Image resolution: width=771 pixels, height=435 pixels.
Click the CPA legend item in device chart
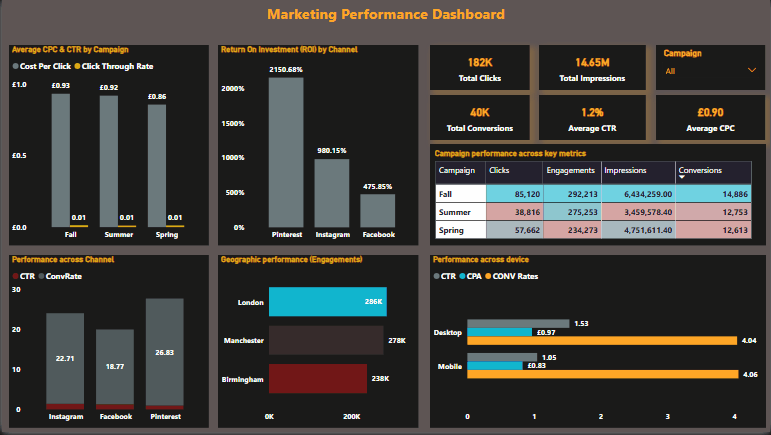[470, 276]
